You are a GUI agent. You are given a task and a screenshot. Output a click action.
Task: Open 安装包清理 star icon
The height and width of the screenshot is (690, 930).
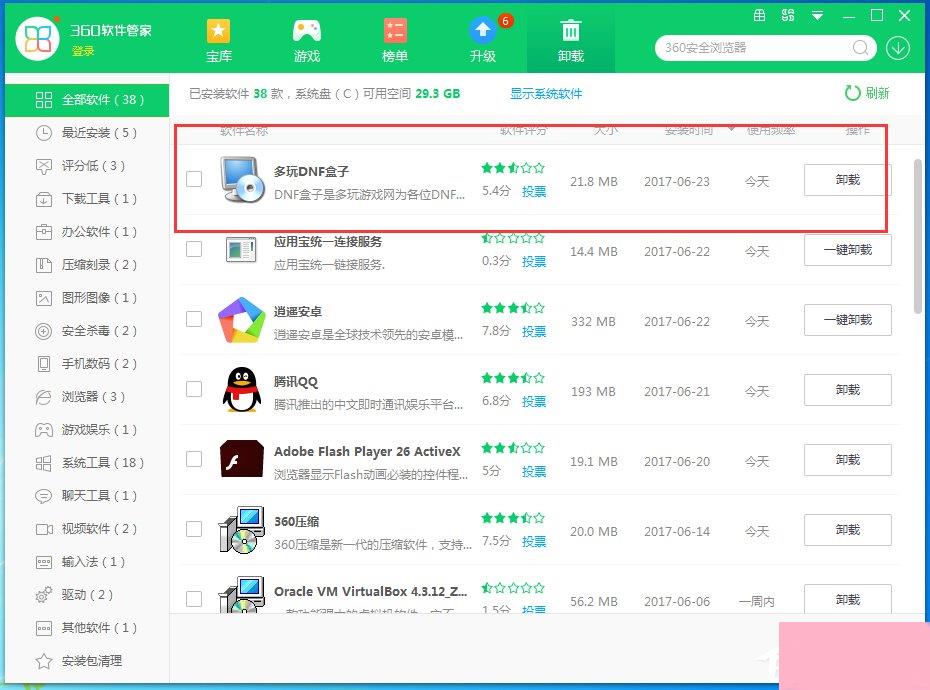click(44, 661)
